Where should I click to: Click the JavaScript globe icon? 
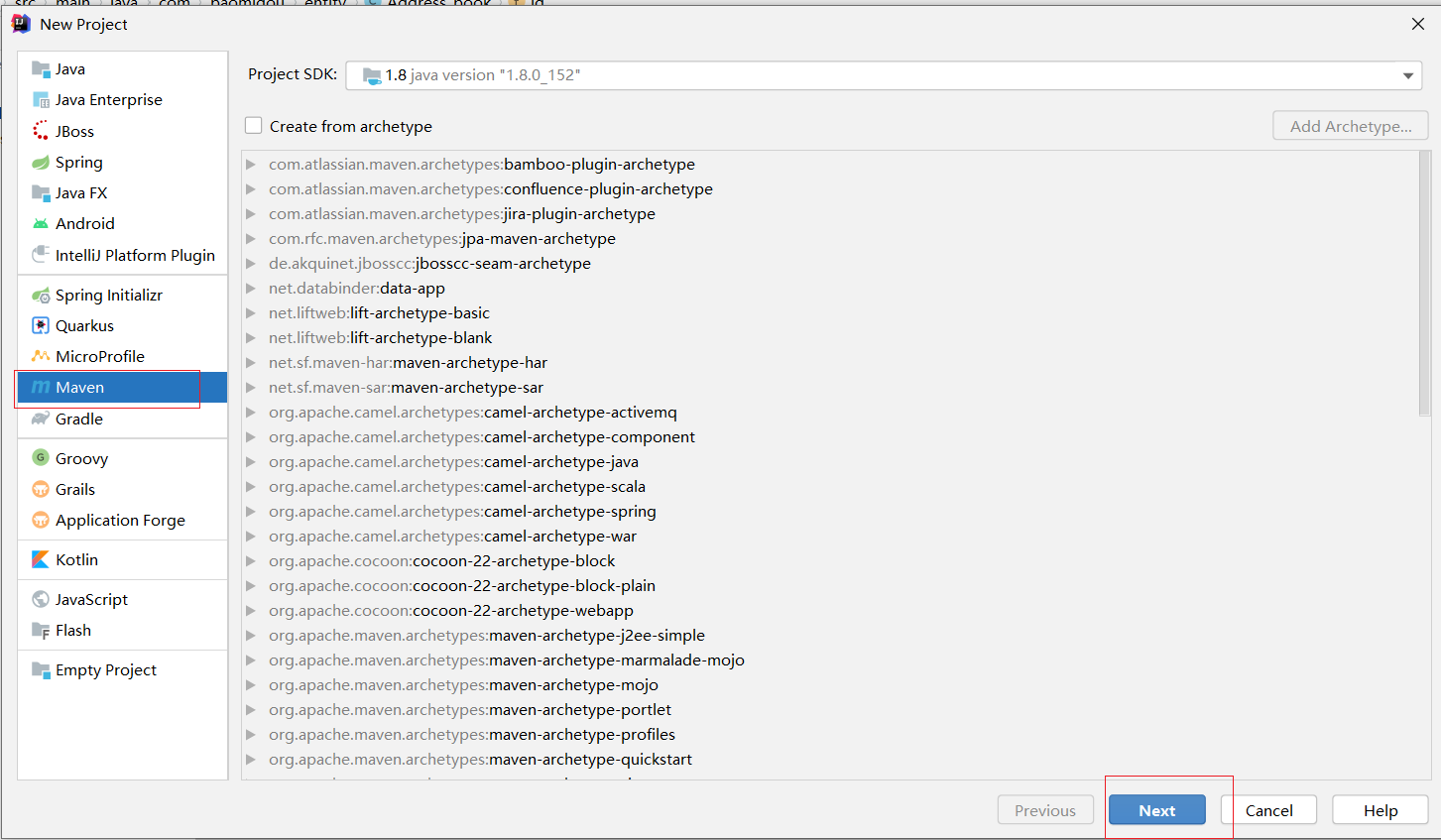click(x=41, y=600)
